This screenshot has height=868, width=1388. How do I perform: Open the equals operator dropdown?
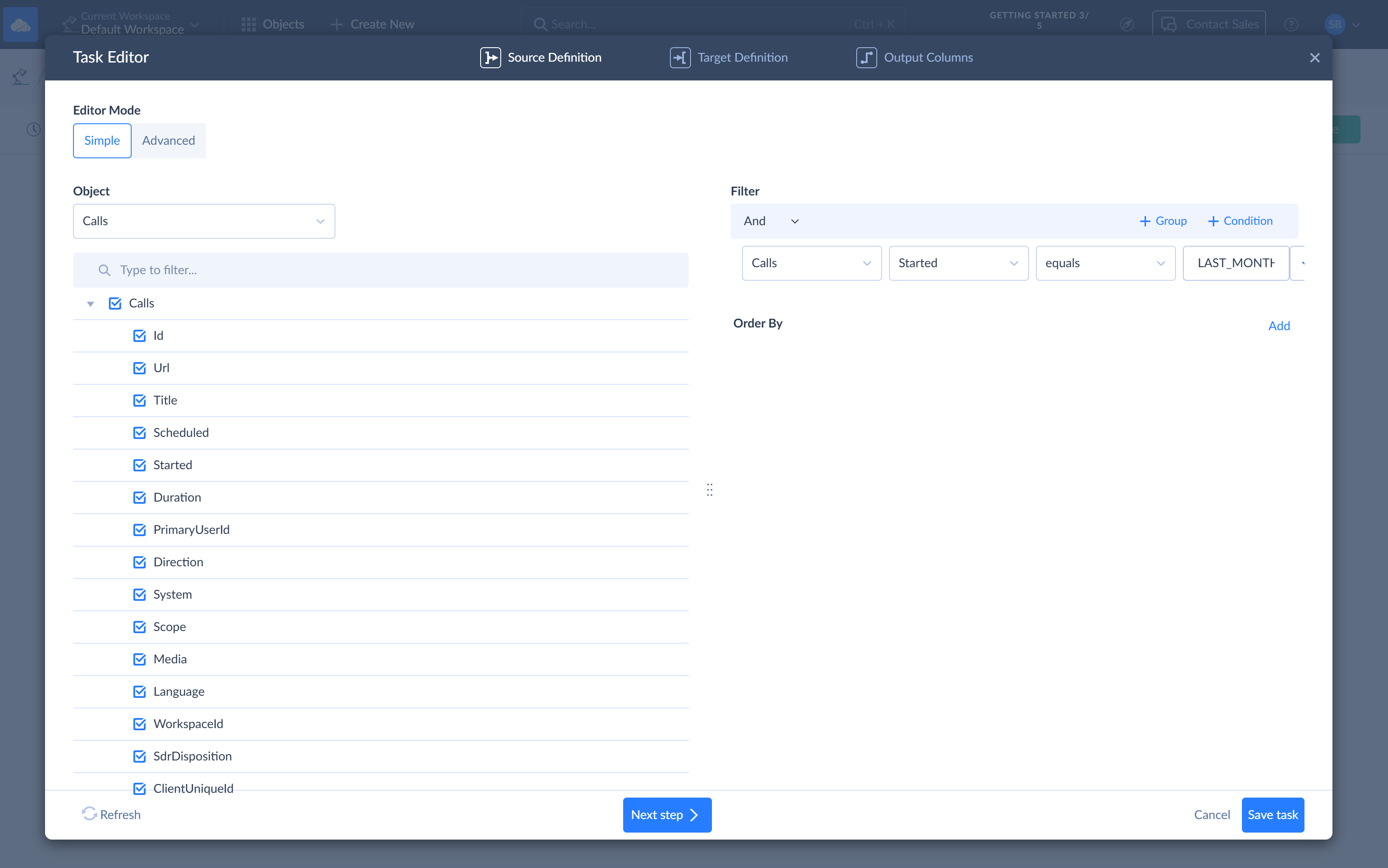click(1105, 263)
